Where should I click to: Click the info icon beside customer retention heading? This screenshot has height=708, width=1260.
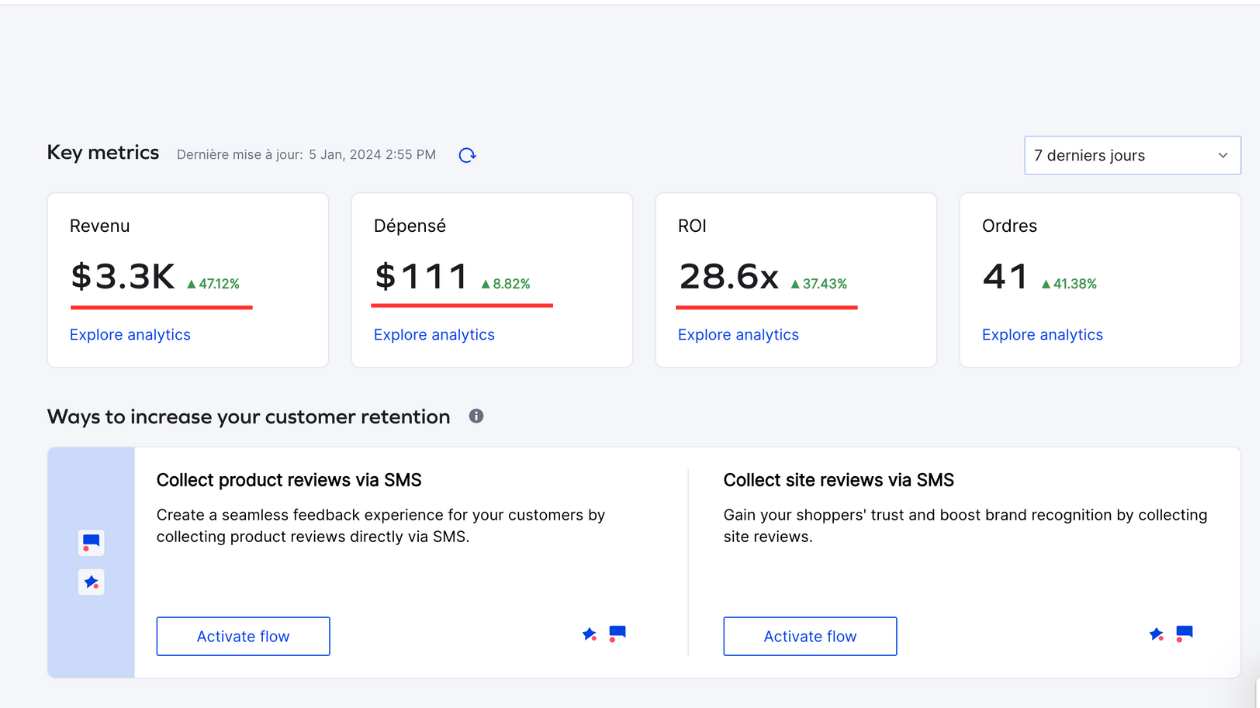click(476, 416)
